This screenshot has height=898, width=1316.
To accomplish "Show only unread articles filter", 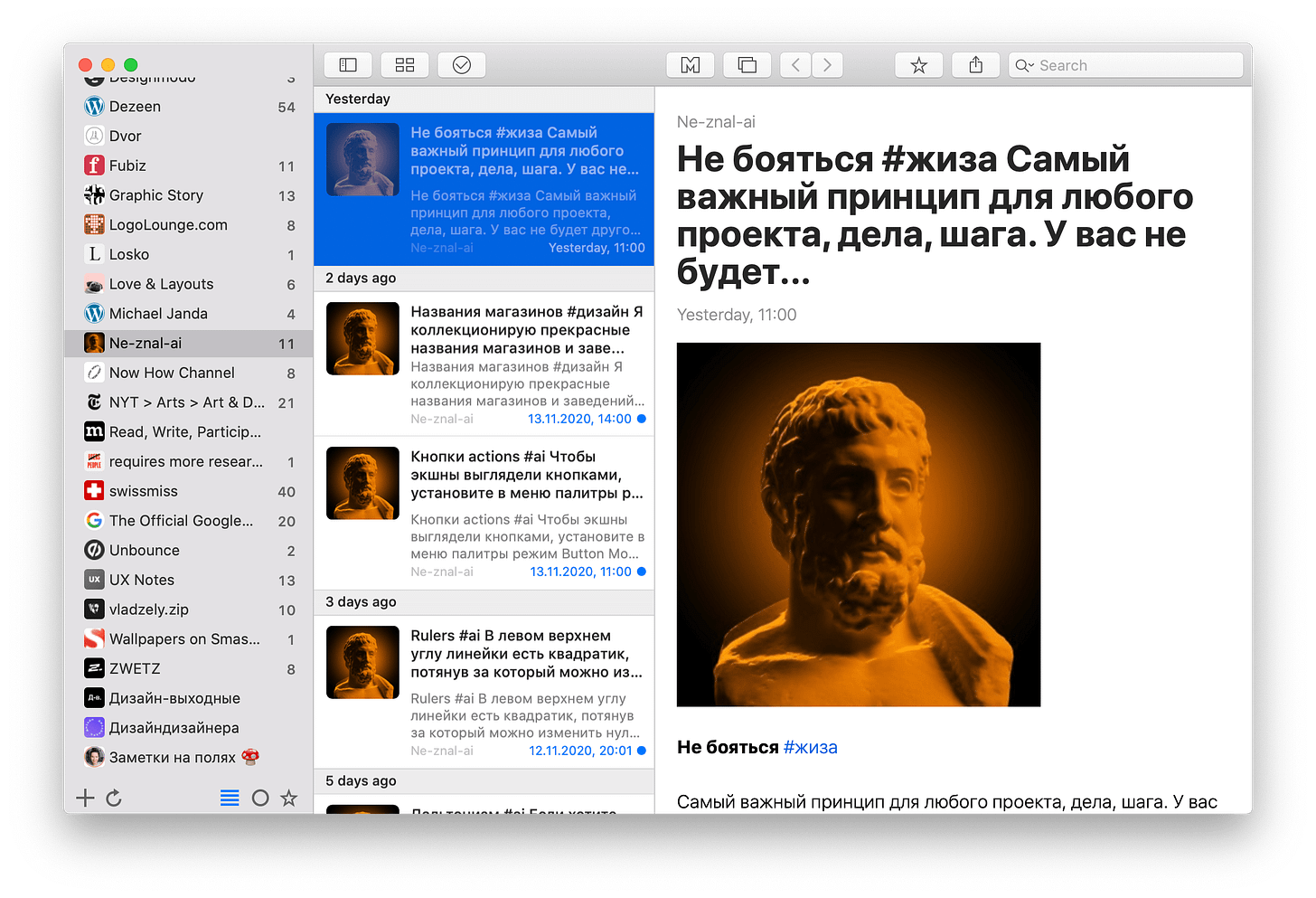I will tap(260, 798).
